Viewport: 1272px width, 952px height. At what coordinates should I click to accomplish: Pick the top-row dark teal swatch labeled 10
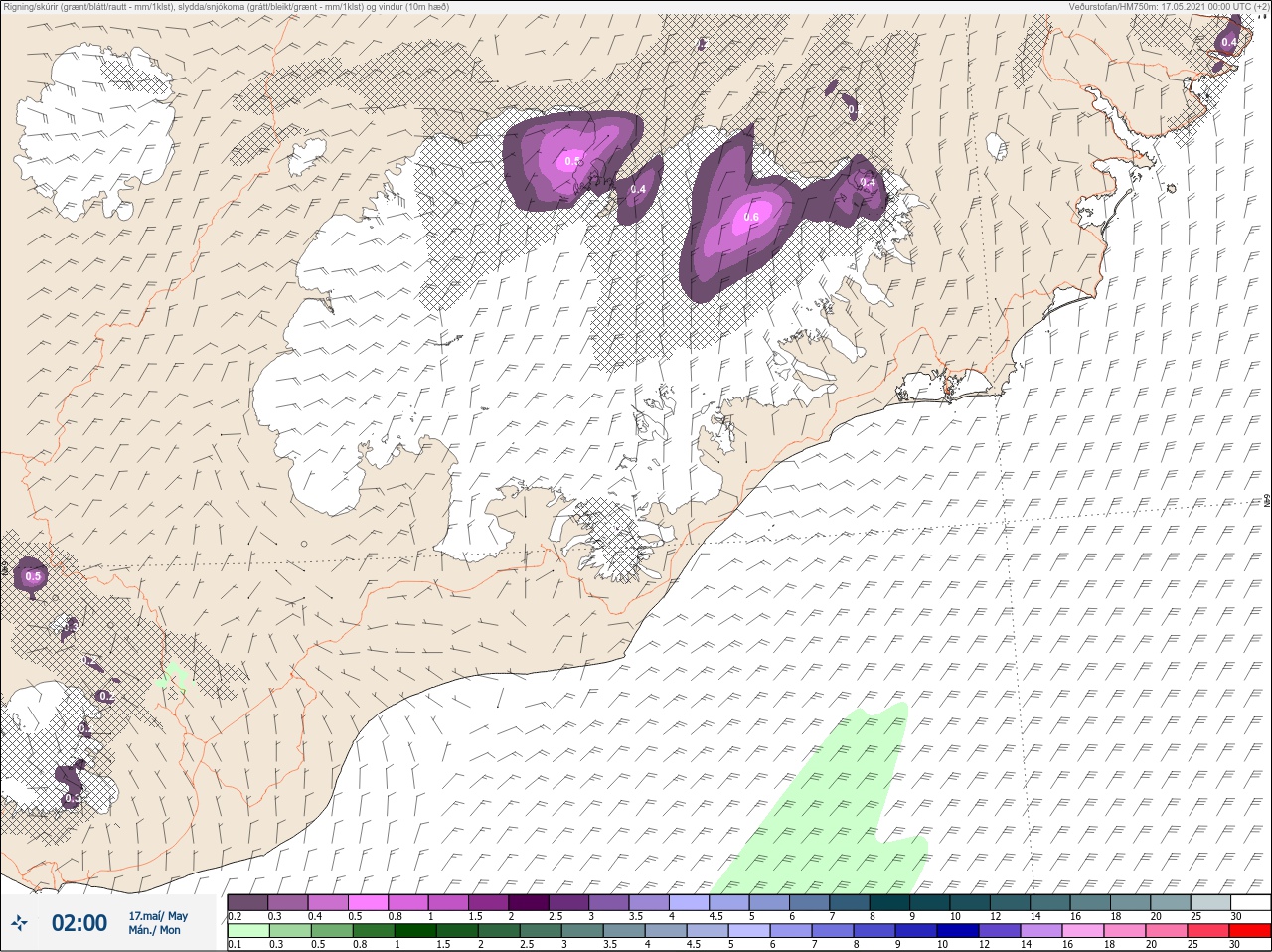coord(971,902)
